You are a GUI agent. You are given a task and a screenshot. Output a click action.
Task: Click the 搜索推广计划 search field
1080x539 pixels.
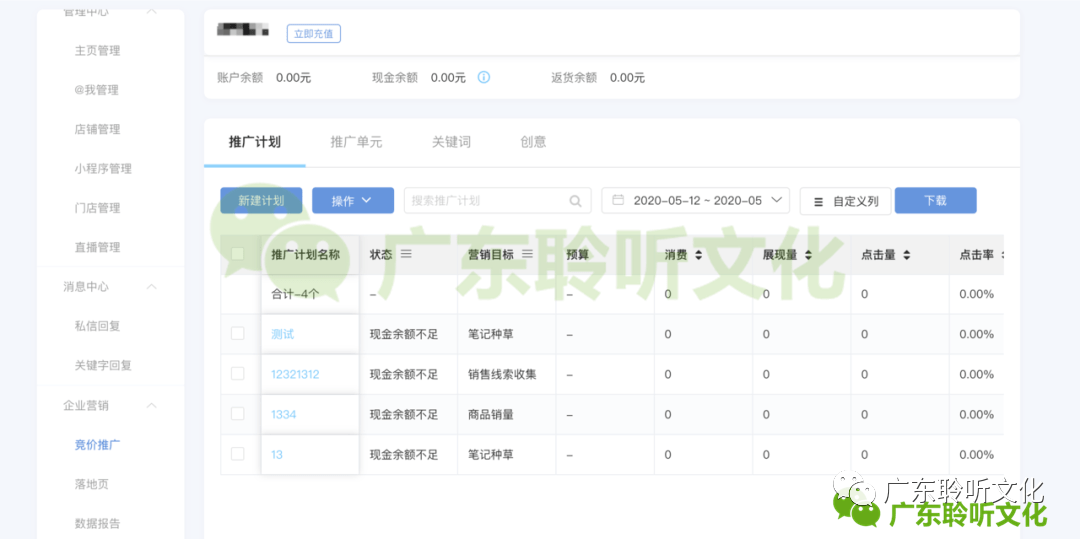[485, 201]
